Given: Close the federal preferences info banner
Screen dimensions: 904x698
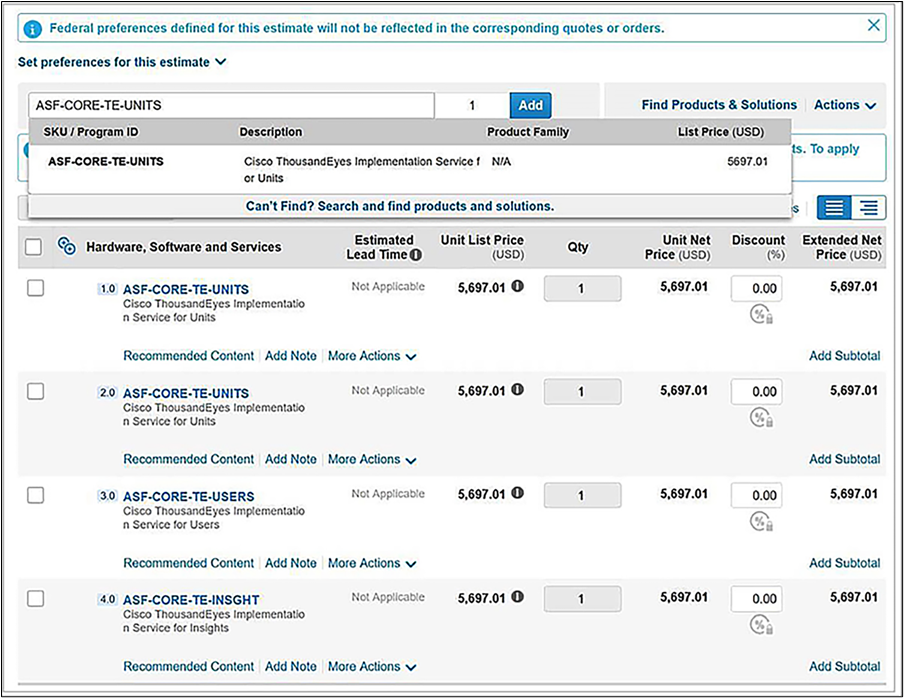Looking at the screenshot, I should (x=873, y=25).
